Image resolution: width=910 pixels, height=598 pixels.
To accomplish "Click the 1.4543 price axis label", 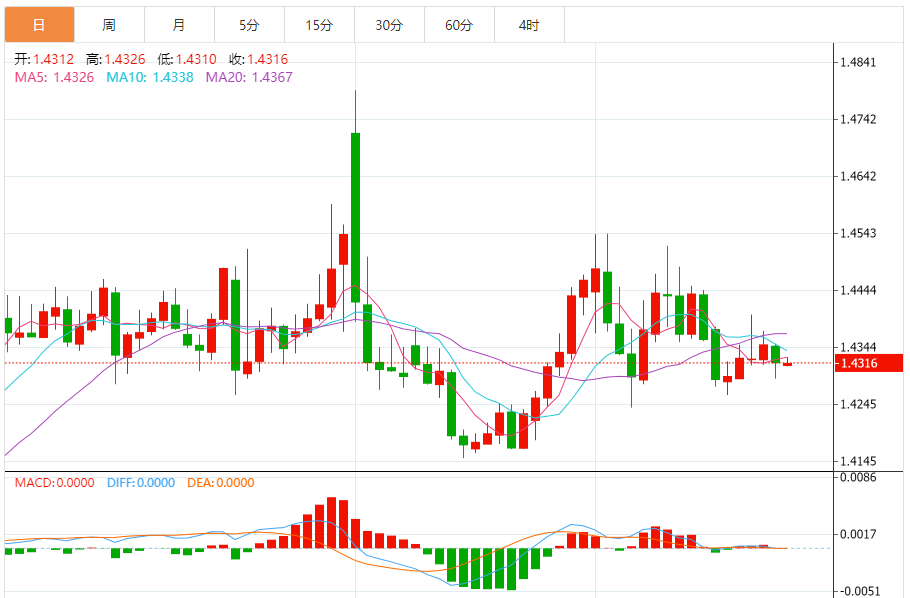I will click(858, 233).
